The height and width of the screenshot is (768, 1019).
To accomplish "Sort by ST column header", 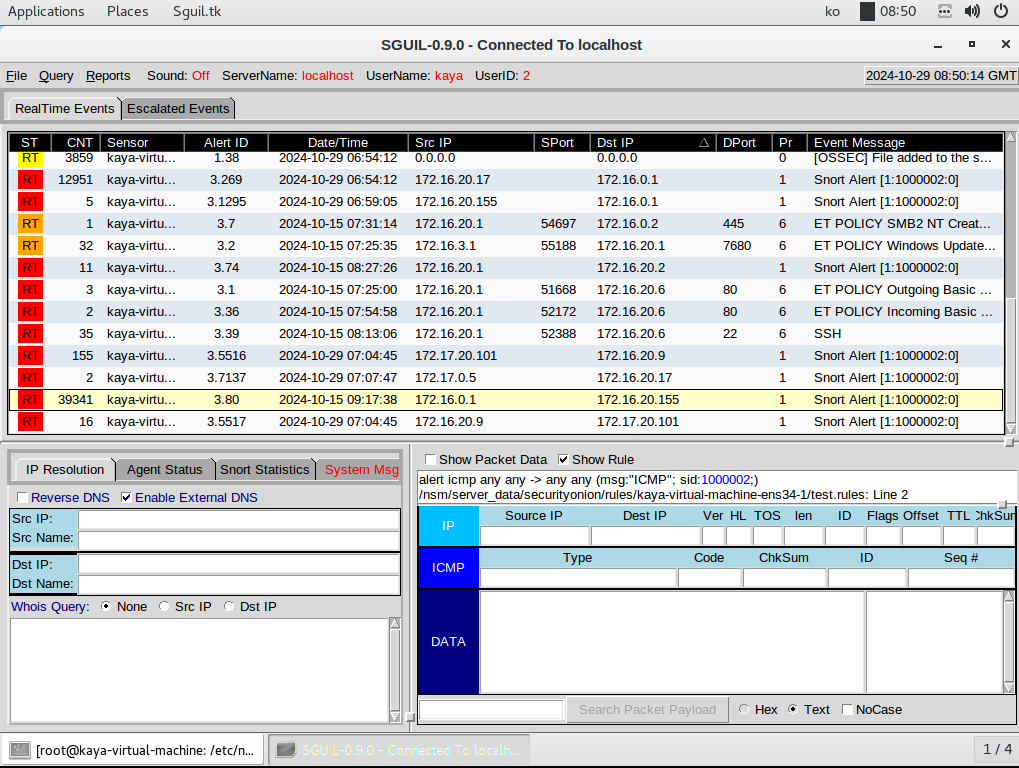I will 29,142.
